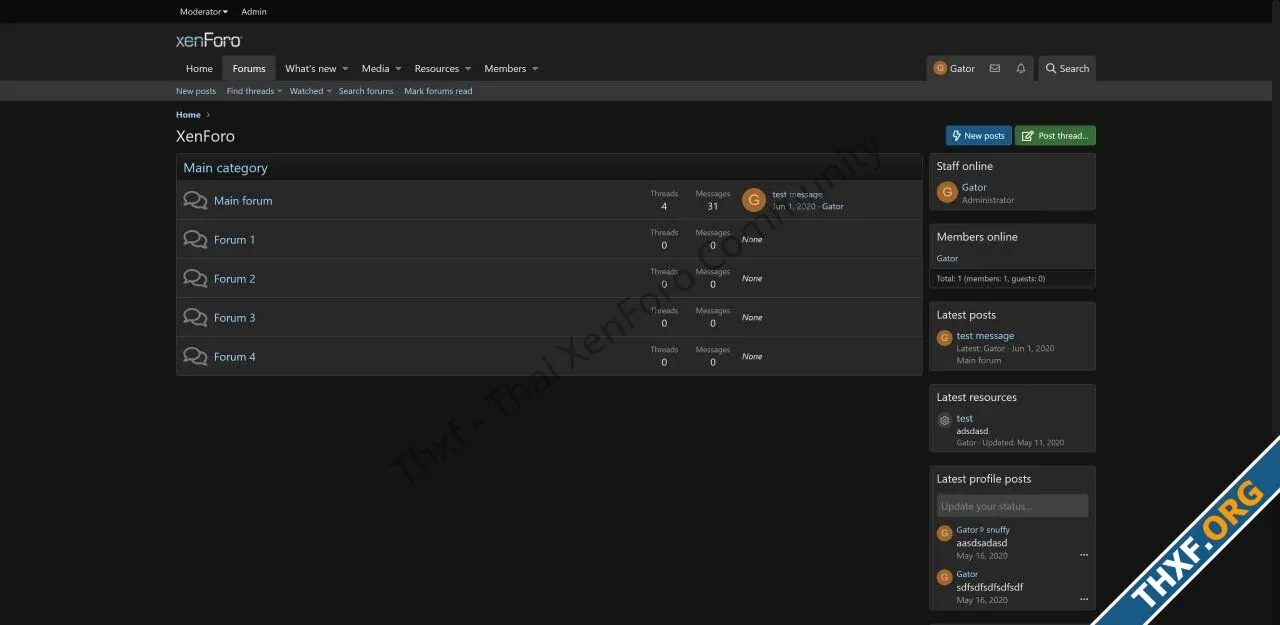The image size is (1280, 625).
Task: Click the Forum 2 speech-bubble icon
Action: [x=195, y=278]
